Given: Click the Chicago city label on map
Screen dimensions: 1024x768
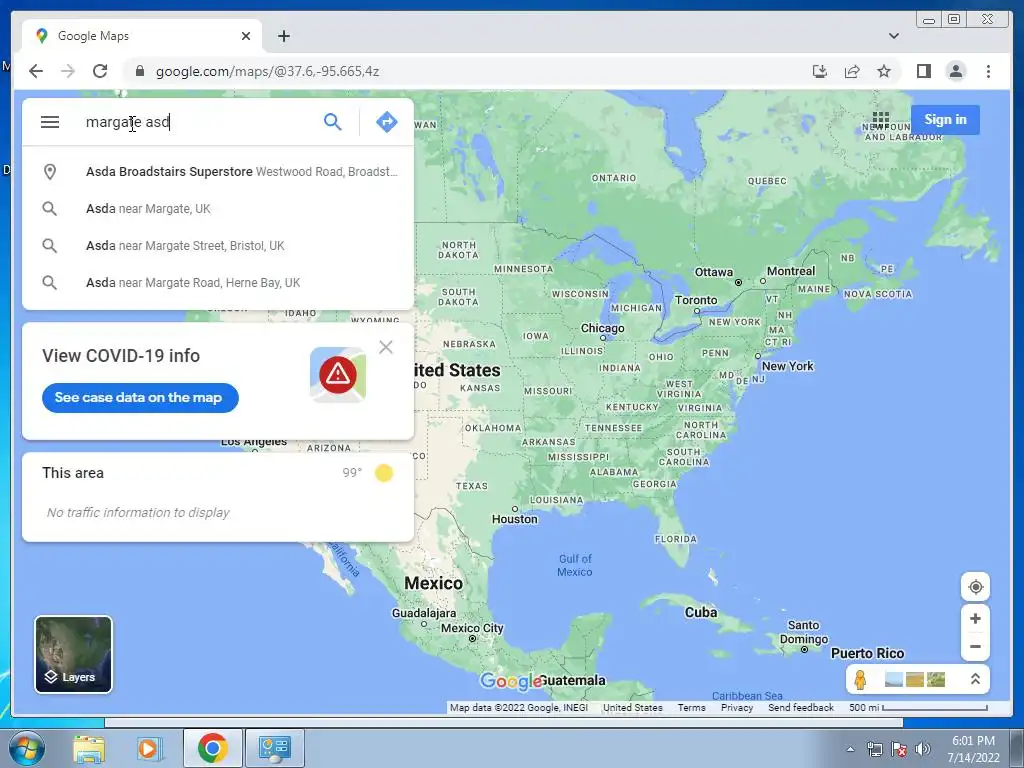Looking at the screenshot, I should (x=602, y=328).
